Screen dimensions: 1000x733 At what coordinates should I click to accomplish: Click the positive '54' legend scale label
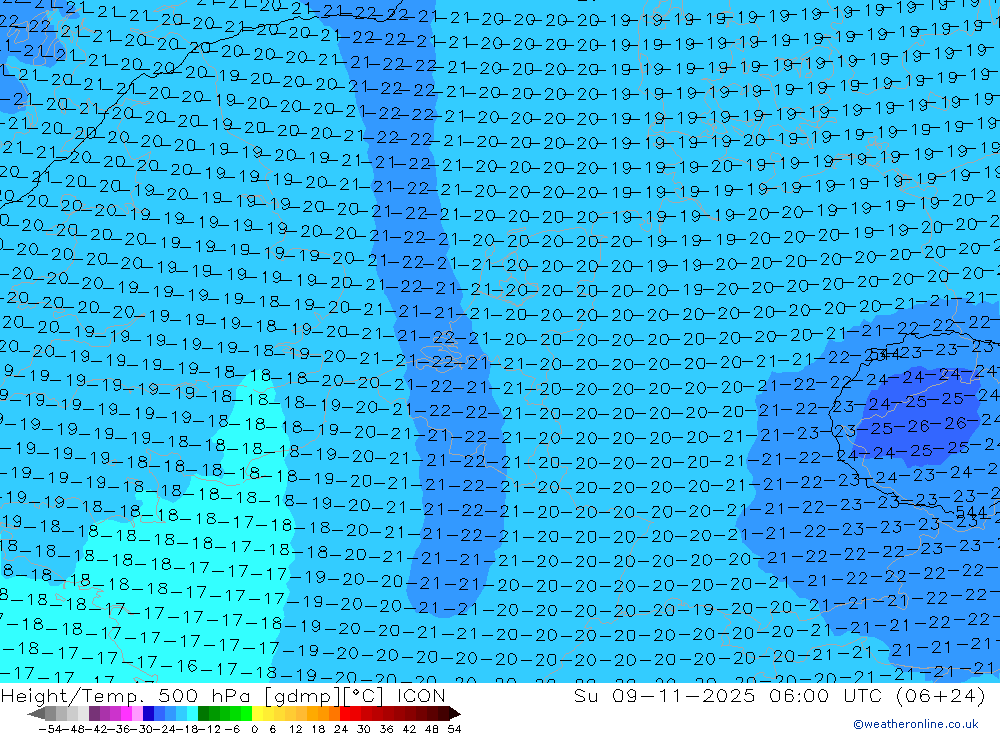[454, 729]
